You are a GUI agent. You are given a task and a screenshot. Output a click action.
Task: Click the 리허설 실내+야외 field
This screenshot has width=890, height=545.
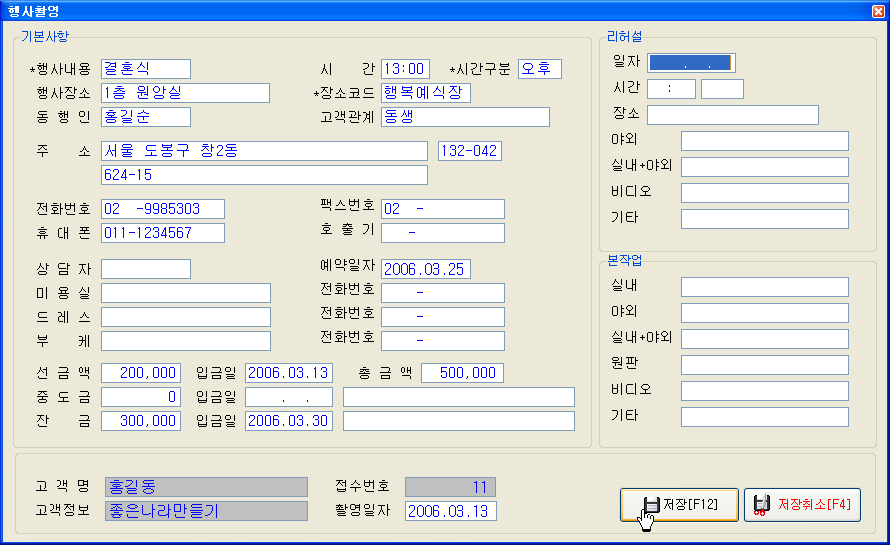point(765,167)
